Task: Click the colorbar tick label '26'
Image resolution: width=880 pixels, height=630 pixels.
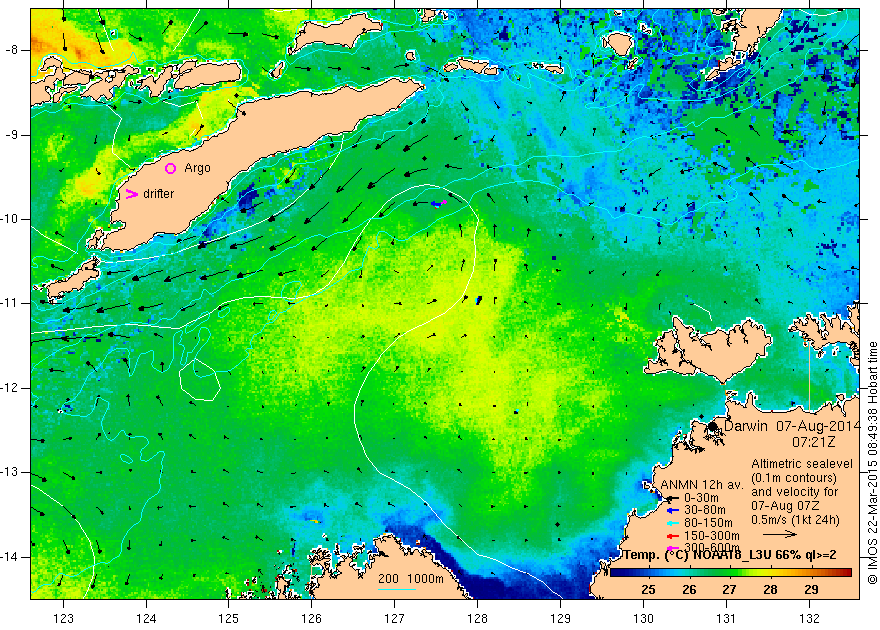Action: click(x=689, y=590)
